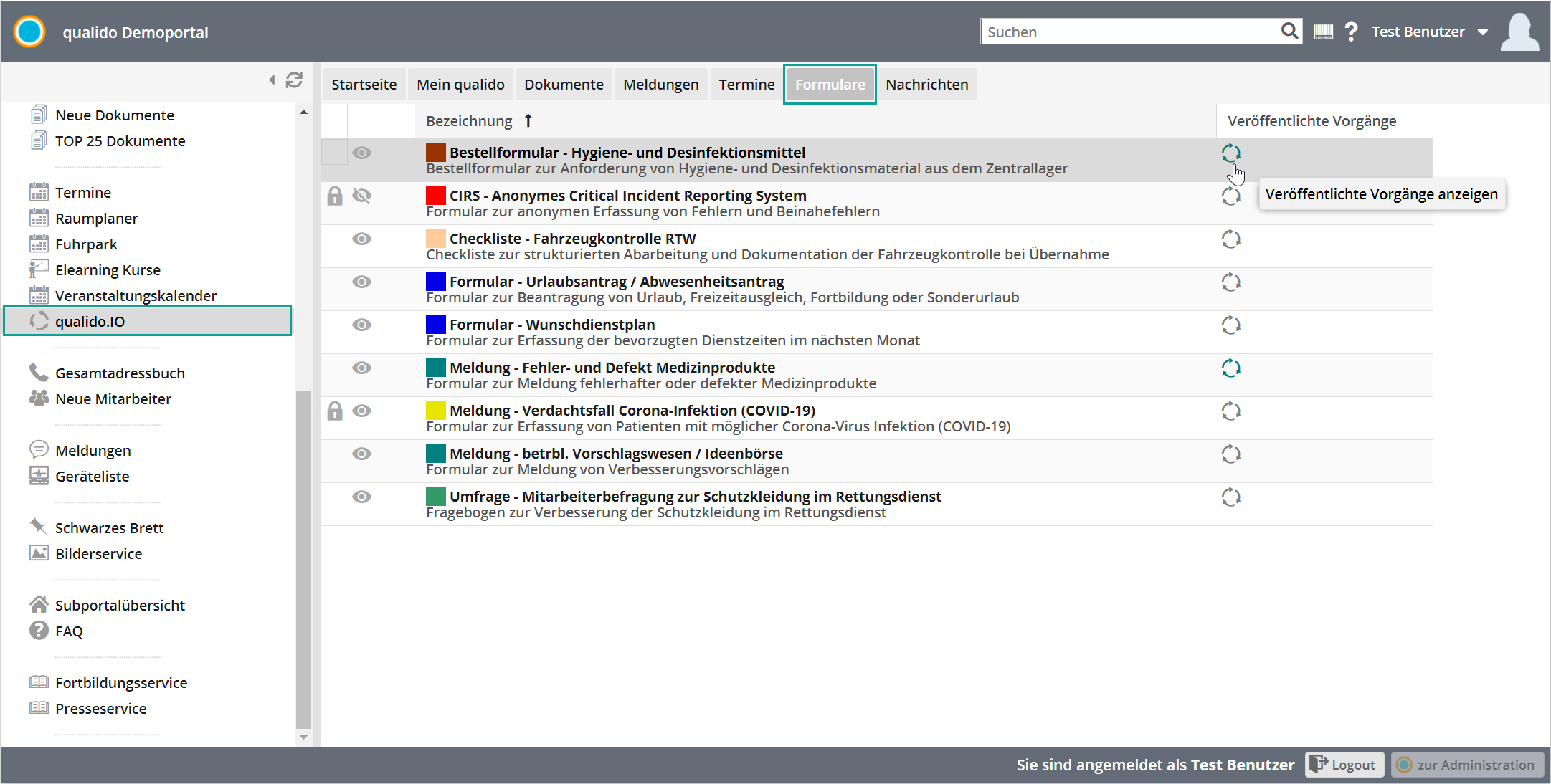This screenshot has height=784, width=1551.
Task: Click the sidebar refresh icon
Action: point(294,80)
